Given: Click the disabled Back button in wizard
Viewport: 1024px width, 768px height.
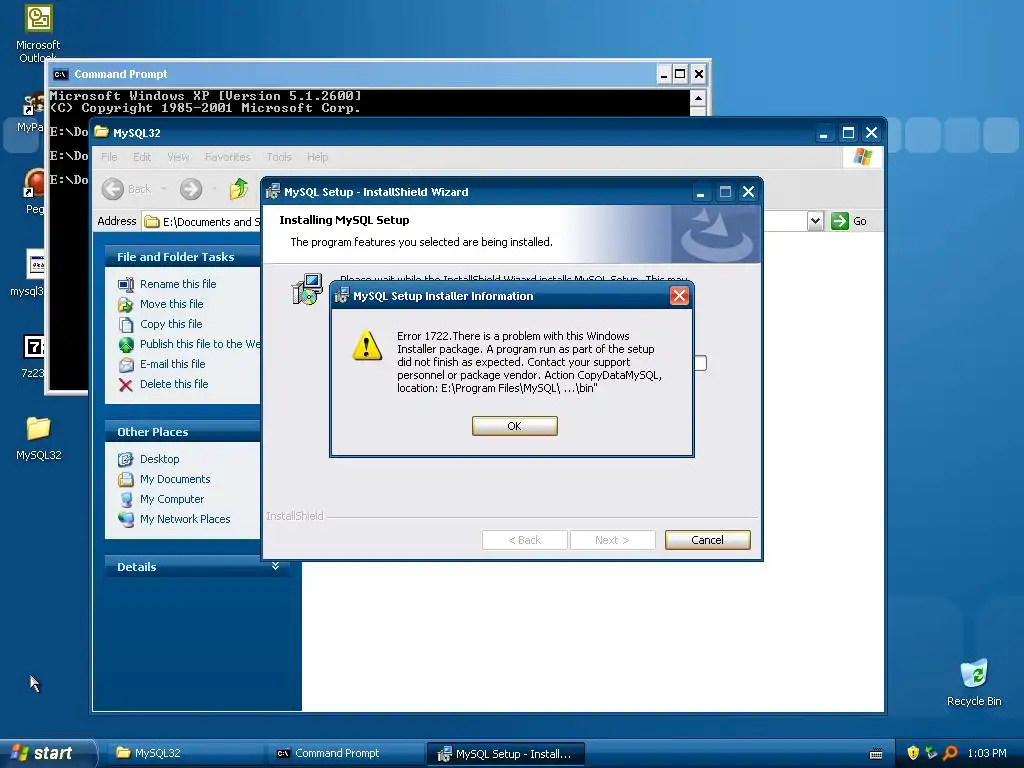Looking at the screenshot, I should click(524, 540).
